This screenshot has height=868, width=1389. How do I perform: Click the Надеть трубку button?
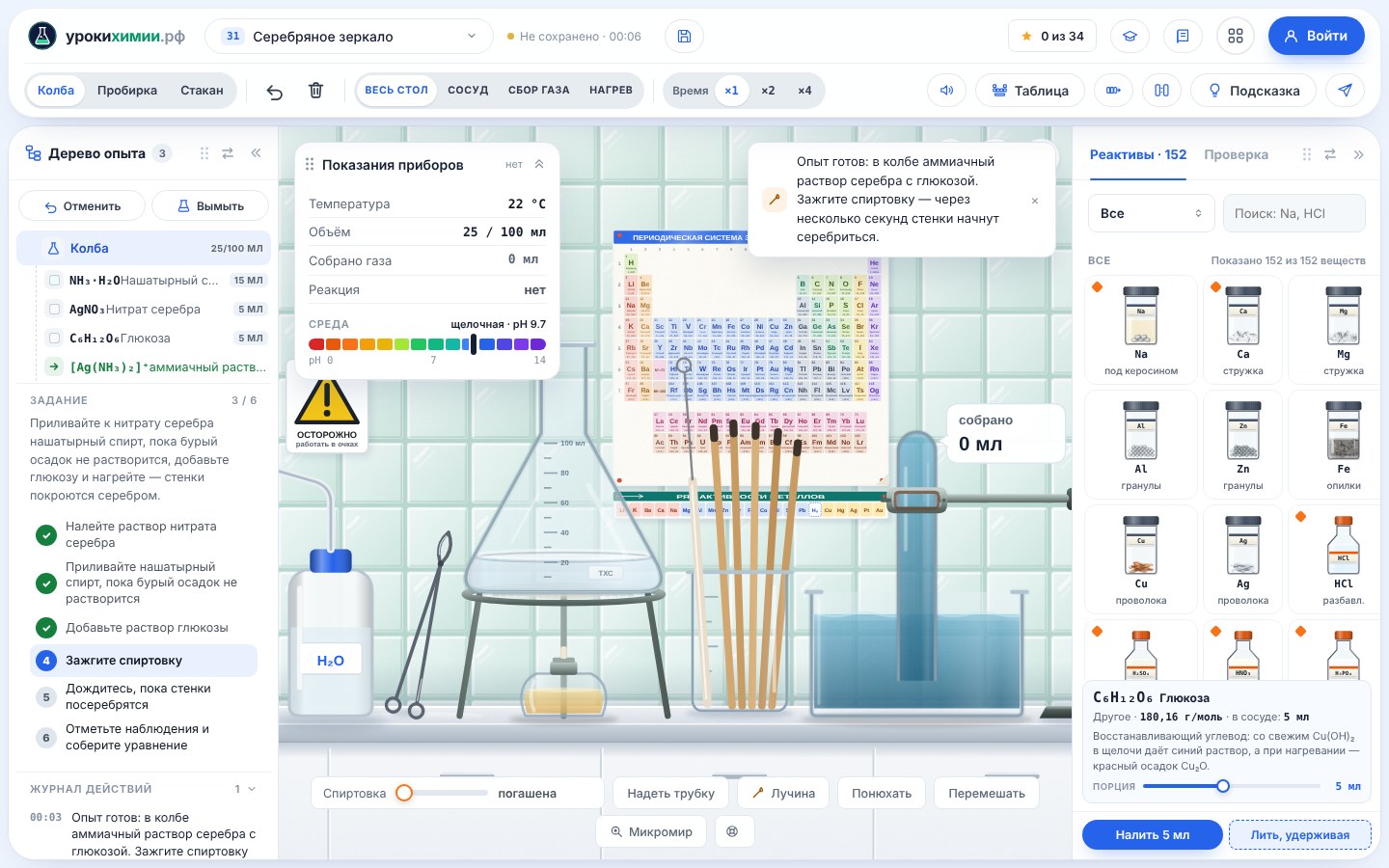tap(670, 794)
